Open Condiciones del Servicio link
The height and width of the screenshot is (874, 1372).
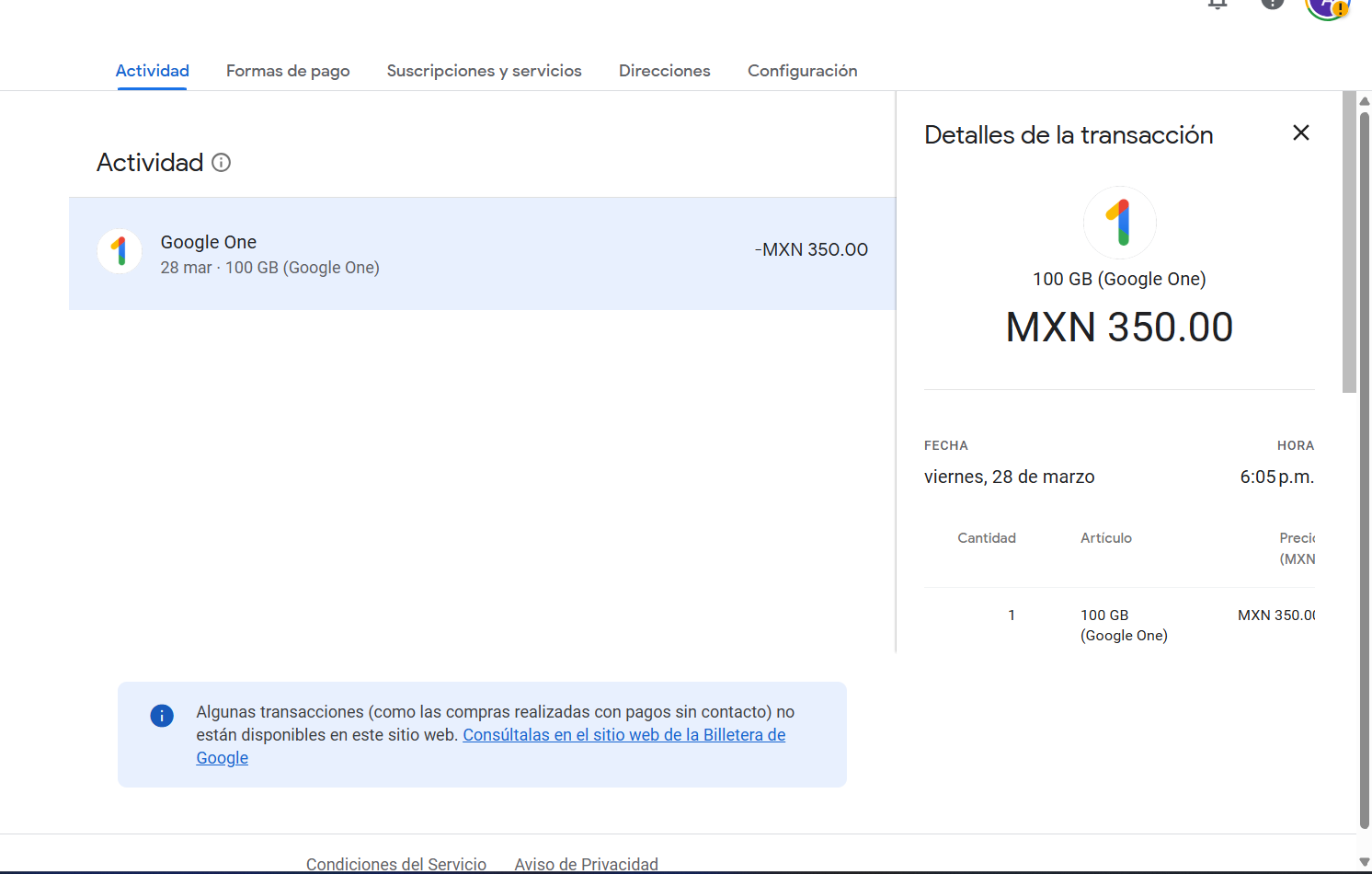[396, 864]
